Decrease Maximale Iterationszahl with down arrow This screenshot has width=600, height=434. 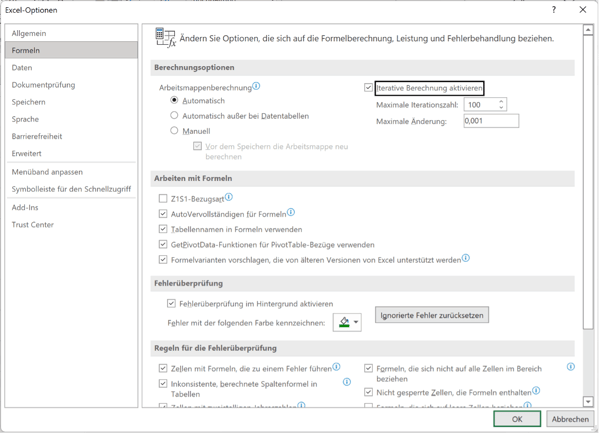pos(501,108)
